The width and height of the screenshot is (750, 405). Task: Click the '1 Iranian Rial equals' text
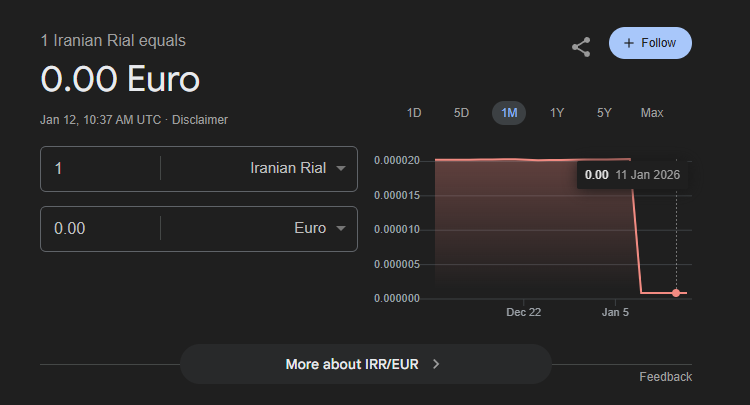113,41
